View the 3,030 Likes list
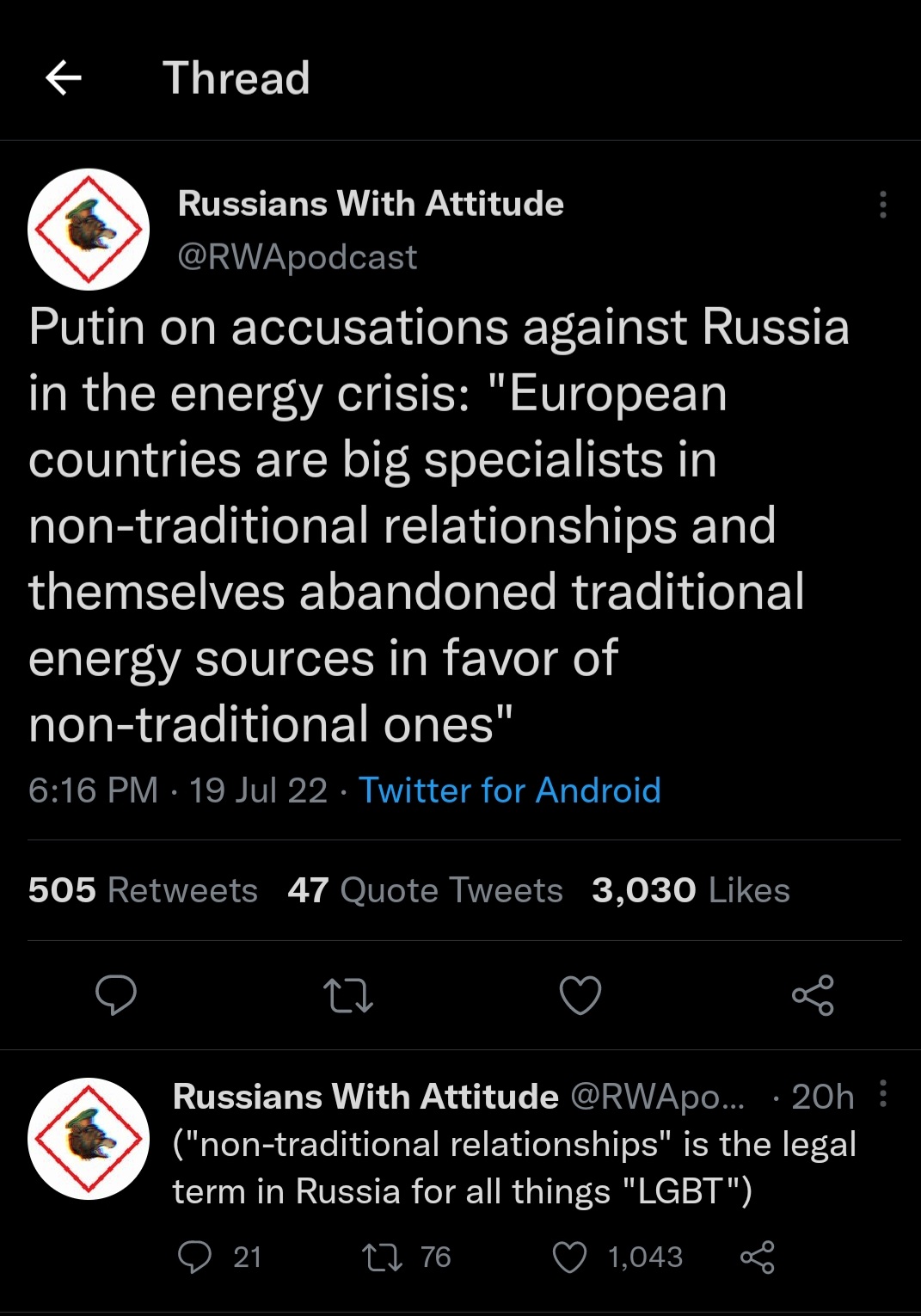The width and height of the screenshot is (921, 1316). (x=691, y=890)
